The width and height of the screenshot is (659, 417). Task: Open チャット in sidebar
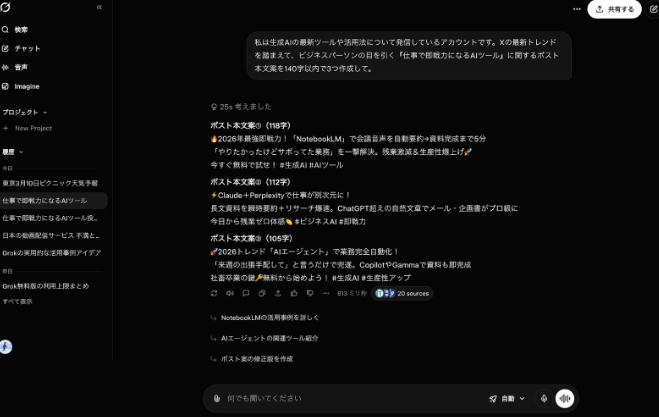click(x=21, y=49)
